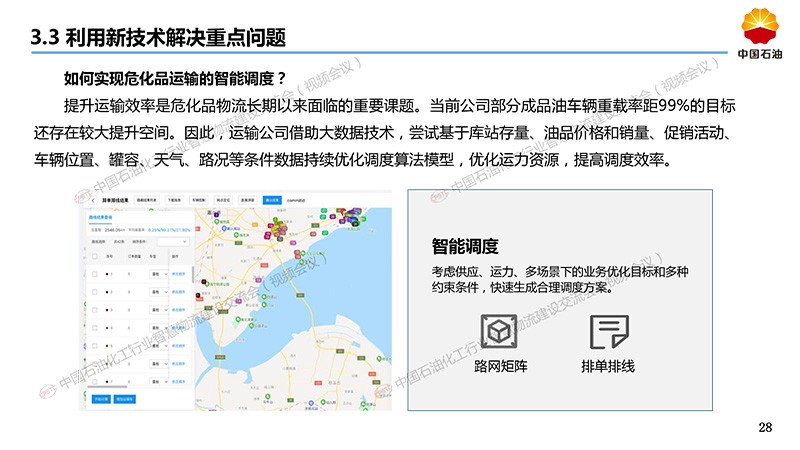
Task: Tick the checkbox for route row 3
Action: point(94,310)
